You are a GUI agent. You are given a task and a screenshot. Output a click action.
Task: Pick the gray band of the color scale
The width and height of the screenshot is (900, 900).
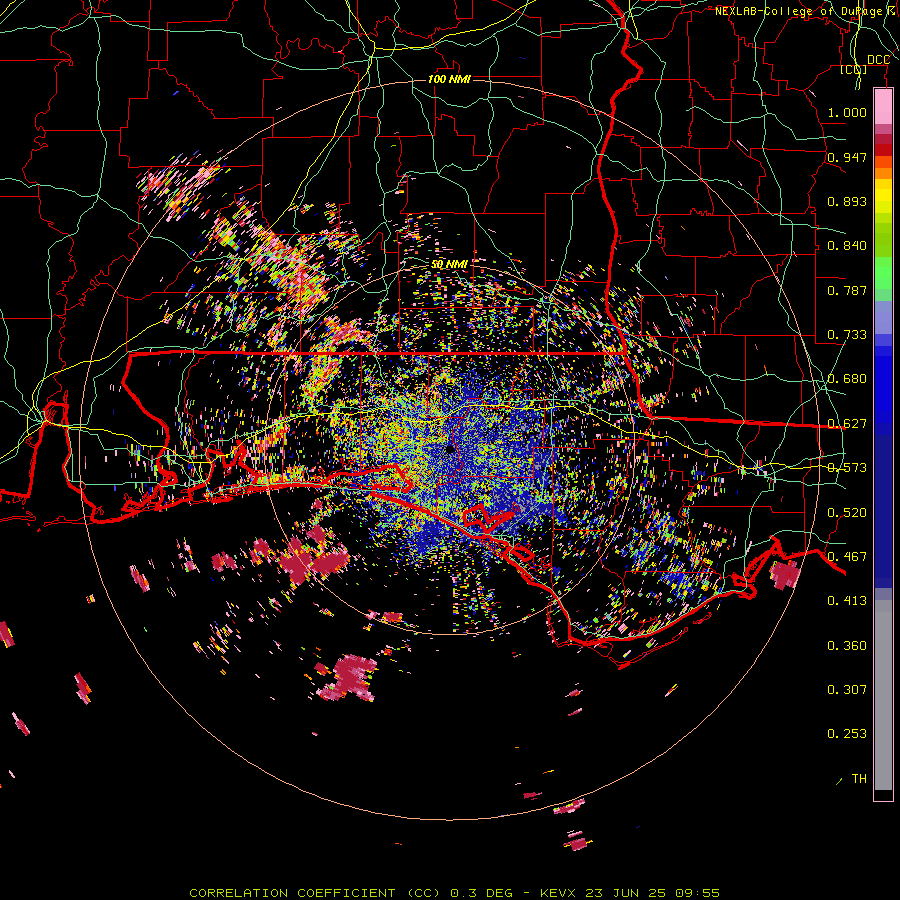883,695
